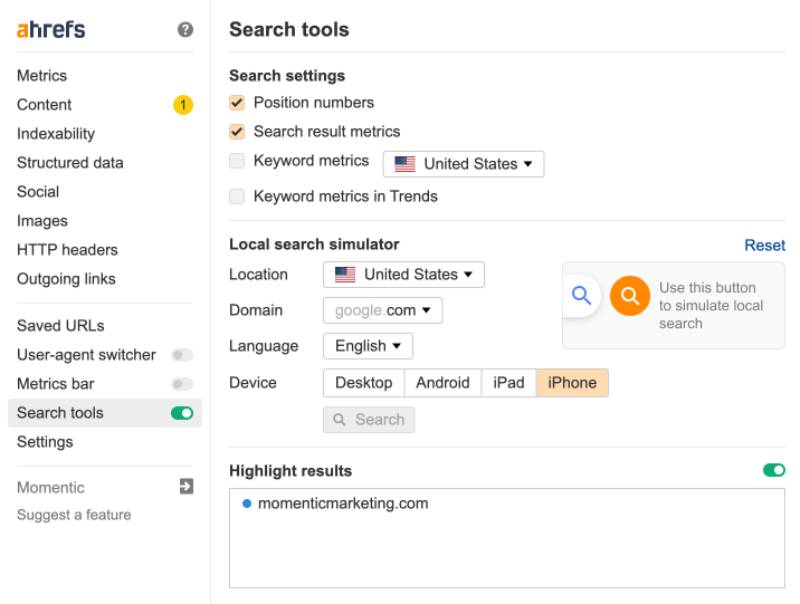Click the orange simulate local search button
Image resolution: width=800 pixels, height=604 pixels.
629,297
